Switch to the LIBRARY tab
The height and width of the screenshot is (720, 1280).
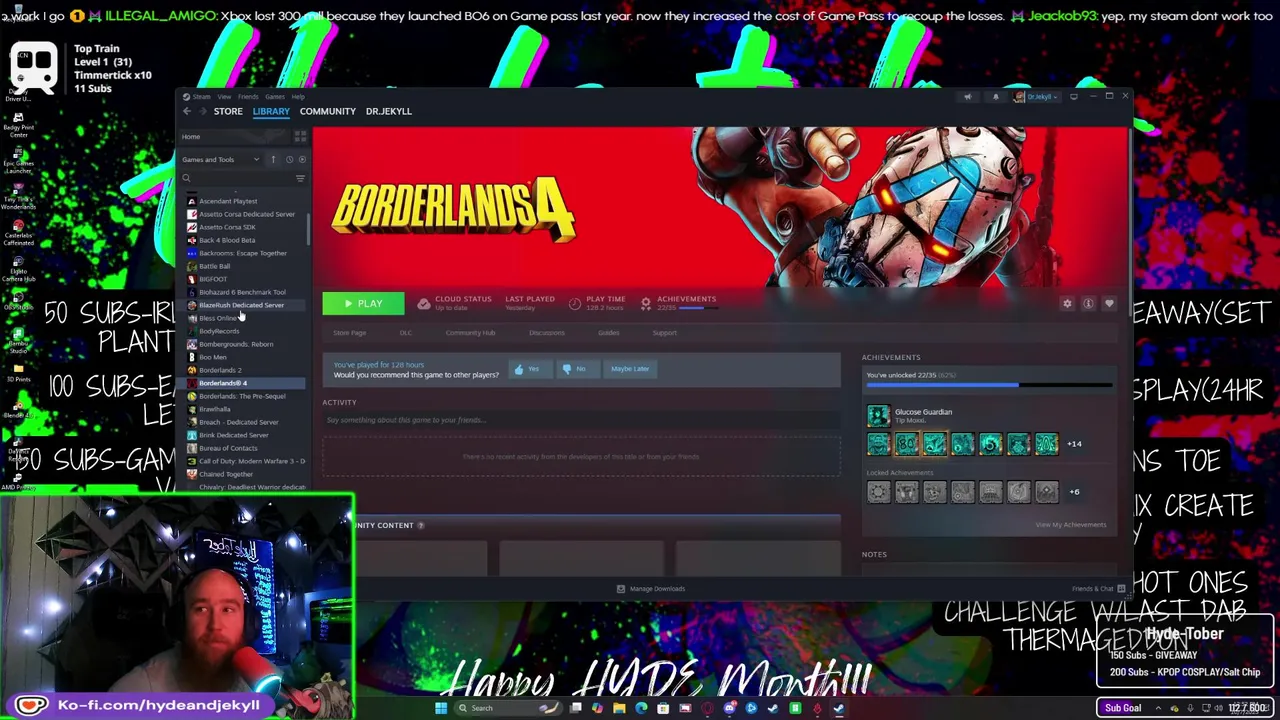pyautogui.click(x=271, y=111)
